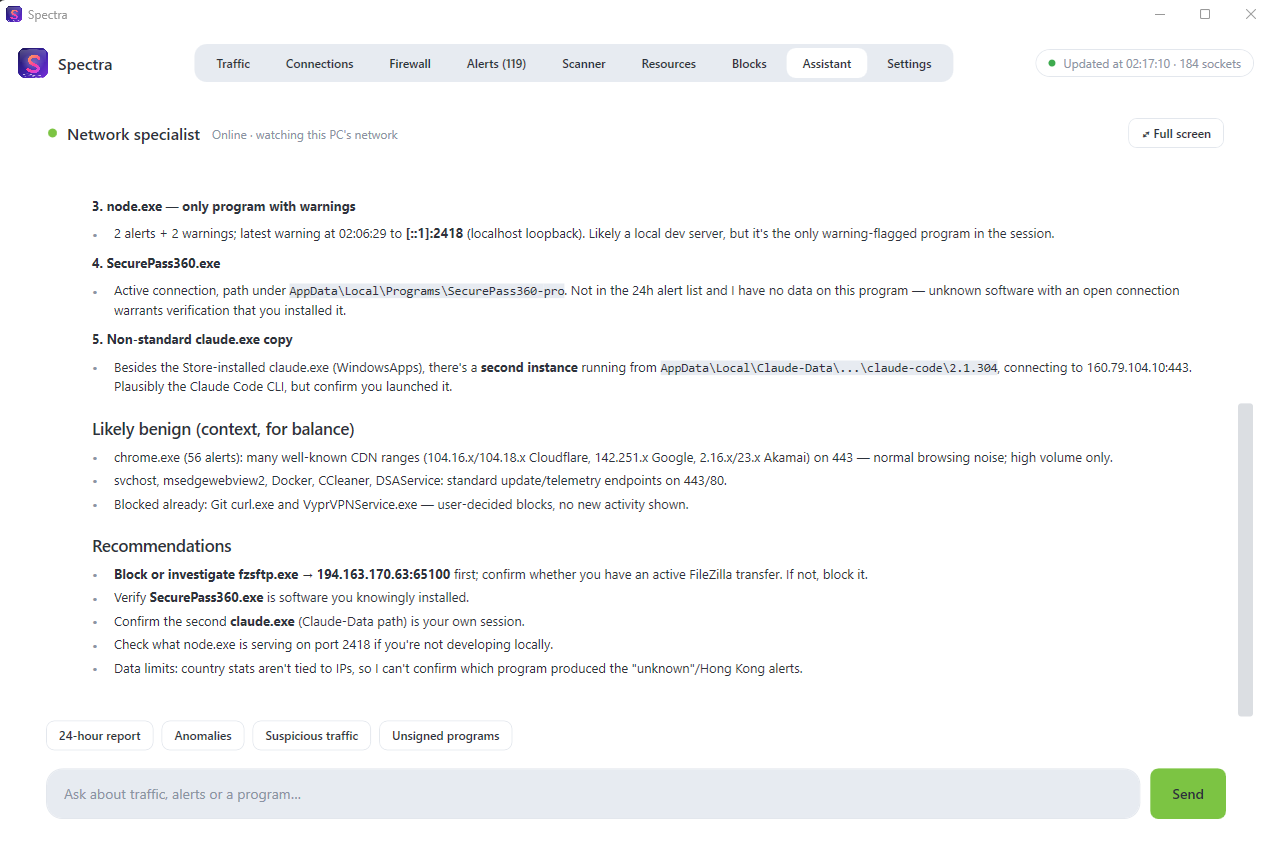The height and width of the screenshot is (852, 1262).
Task: Select the Assistant tab
Action: (x=827, y=63)
